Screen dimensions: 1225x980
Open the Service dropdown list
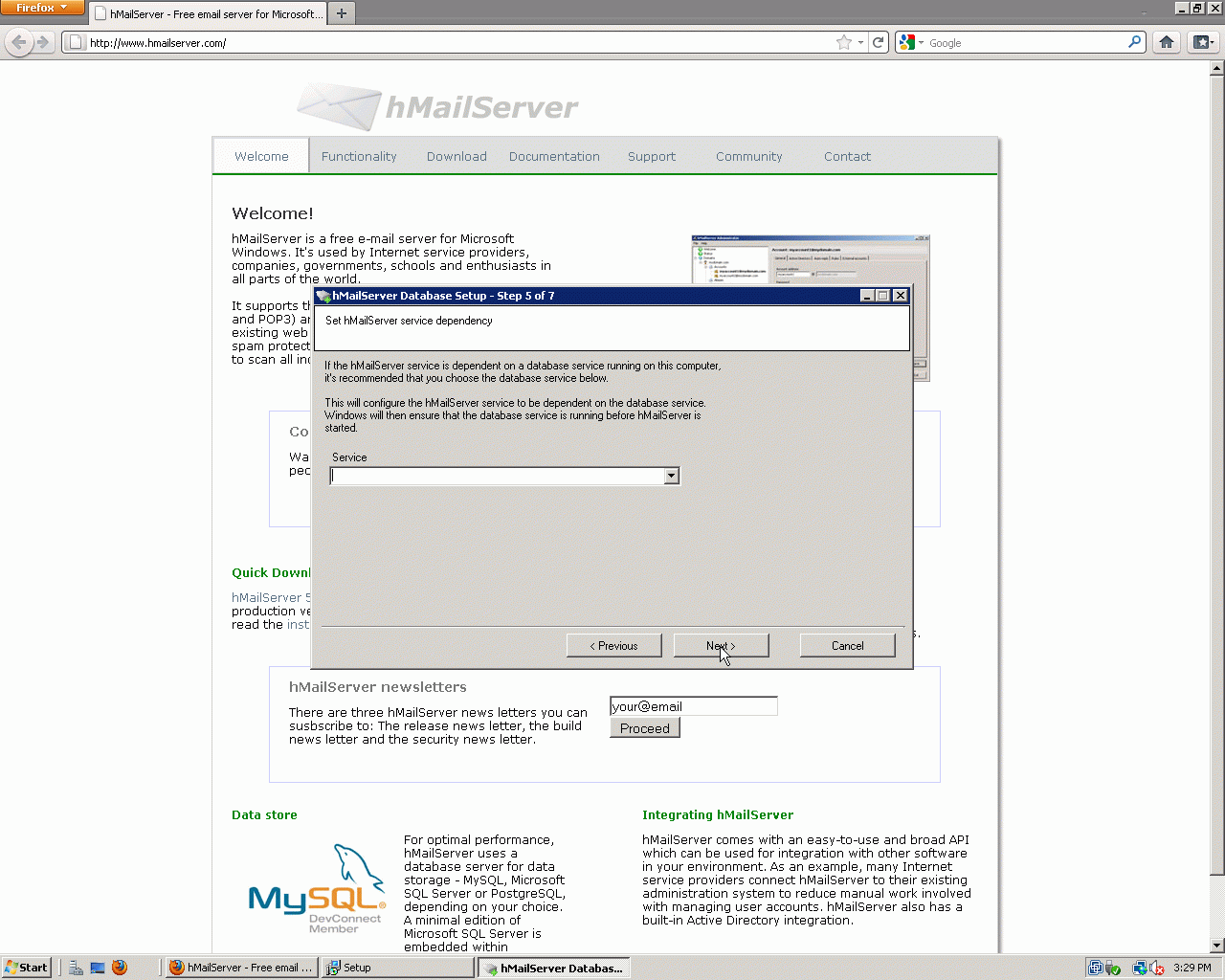[672, 476]
